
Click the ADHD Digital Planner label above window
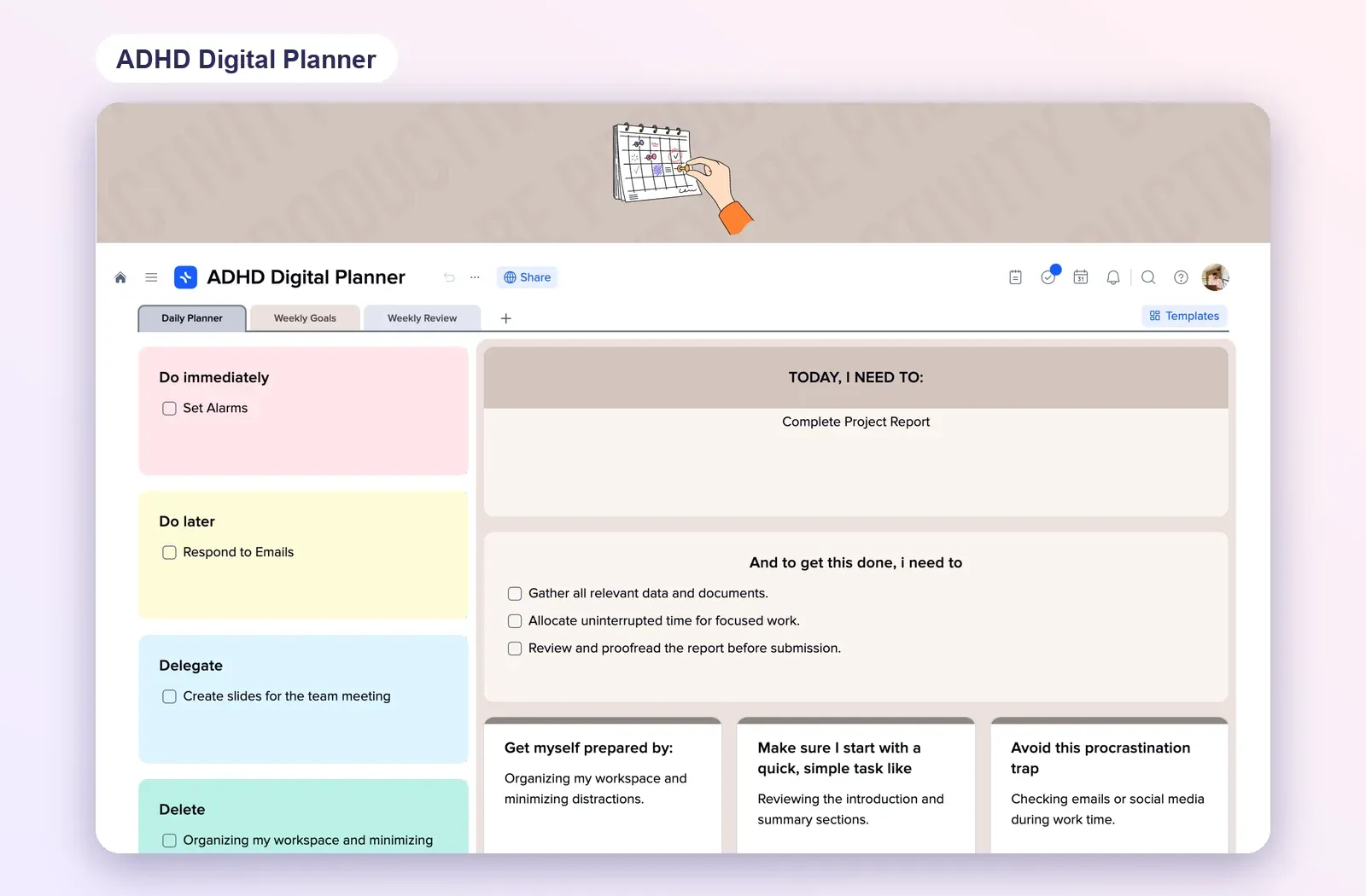(246, 59)
